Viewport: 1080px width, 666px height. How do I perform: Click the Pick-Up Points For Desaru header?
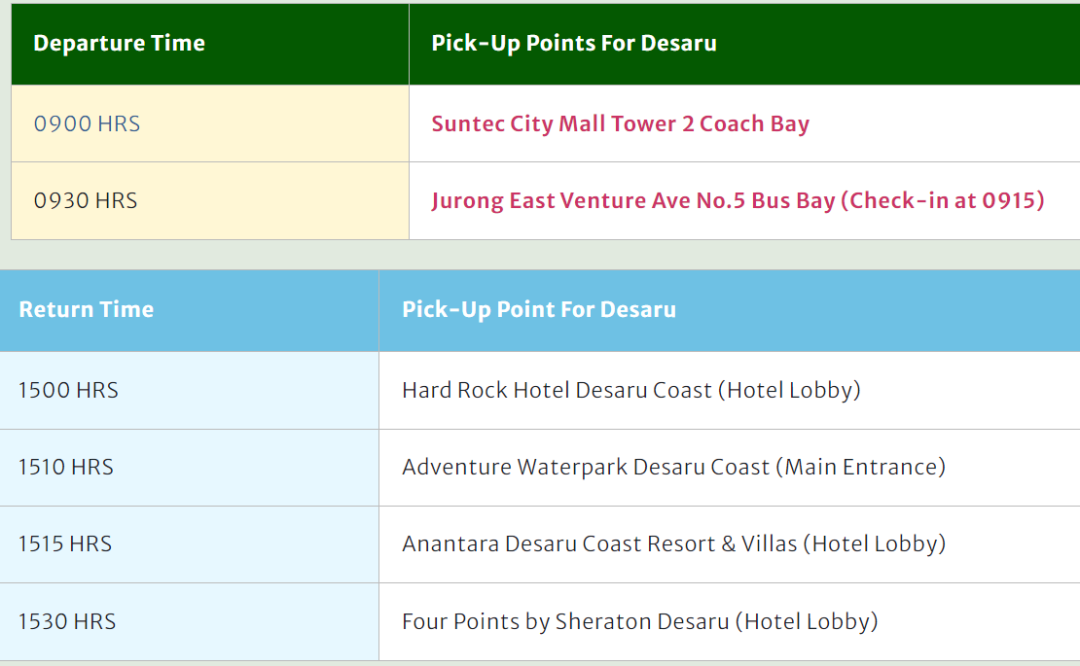745,44
